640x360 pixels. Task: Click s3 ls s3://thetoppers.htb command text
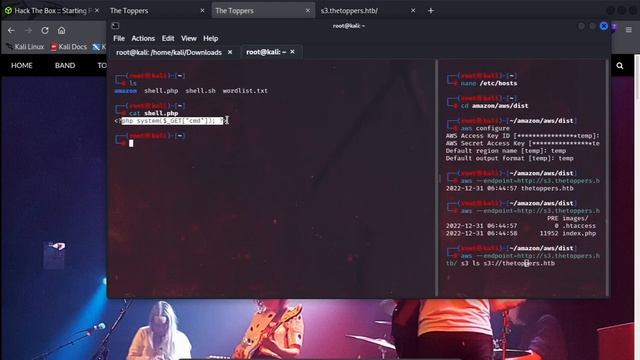tap(508, 263)
